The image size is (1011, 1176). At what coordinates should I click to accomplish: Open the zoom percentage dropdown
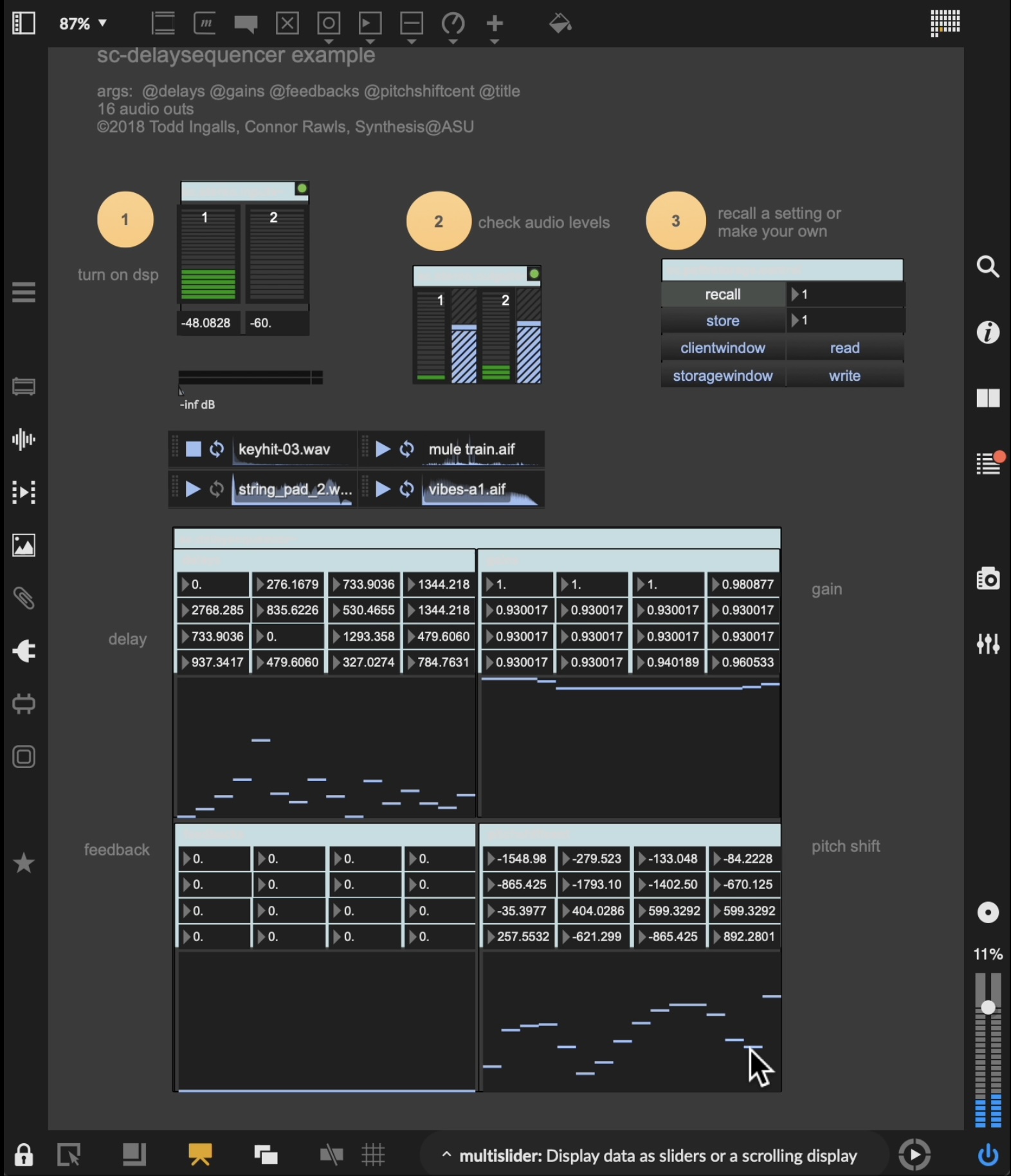[x=83, y=24]
